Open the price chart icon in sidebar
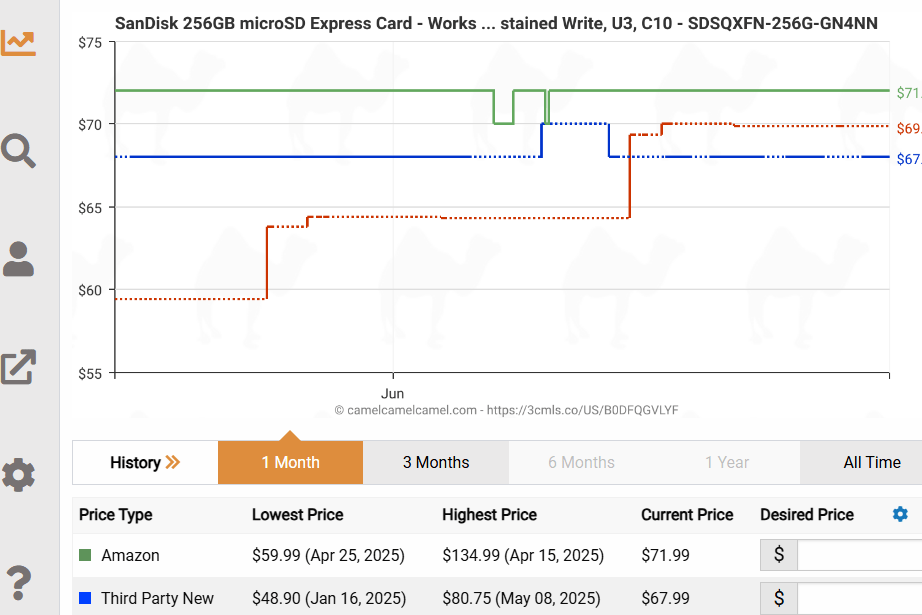The width and height of the screenshot is (922, 615). (18, 42)
